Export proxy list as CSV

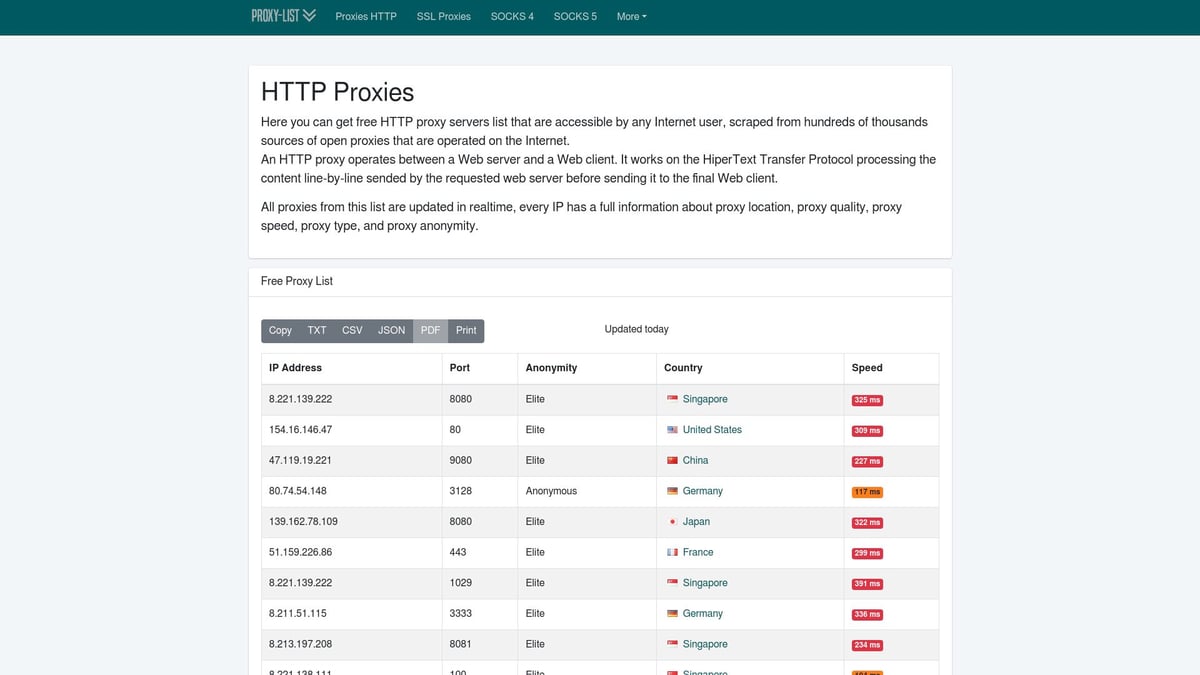[x=352, y=330]
